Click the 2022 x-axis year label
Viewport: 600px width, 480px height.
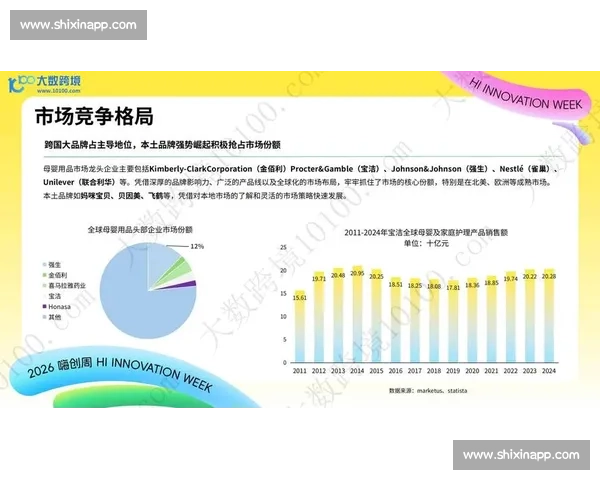click(510, 371)
